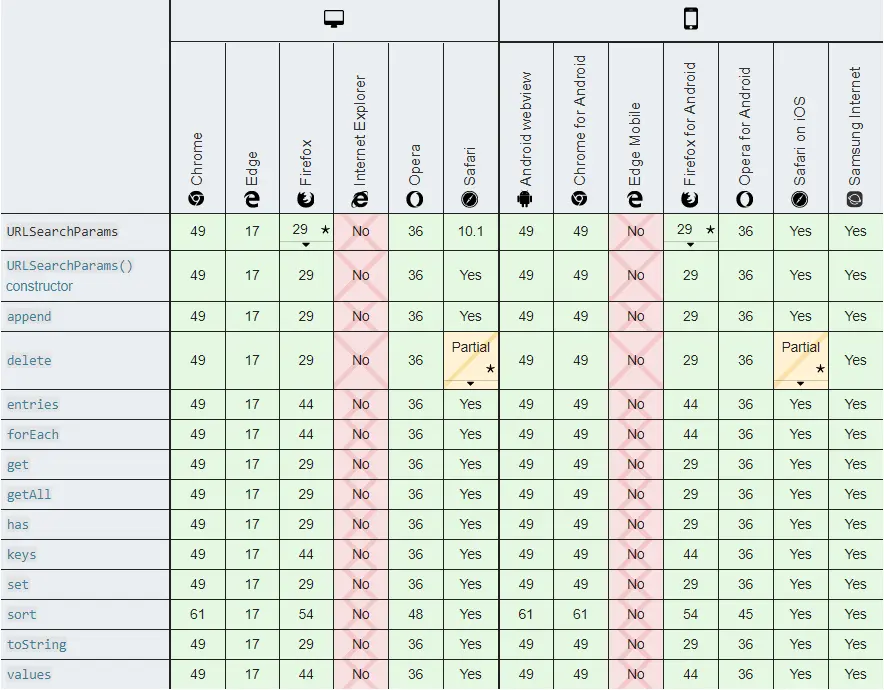Expand Safari on iOS Partial delete notes
The image size is (884, 690).
click(x=800, y=384)
